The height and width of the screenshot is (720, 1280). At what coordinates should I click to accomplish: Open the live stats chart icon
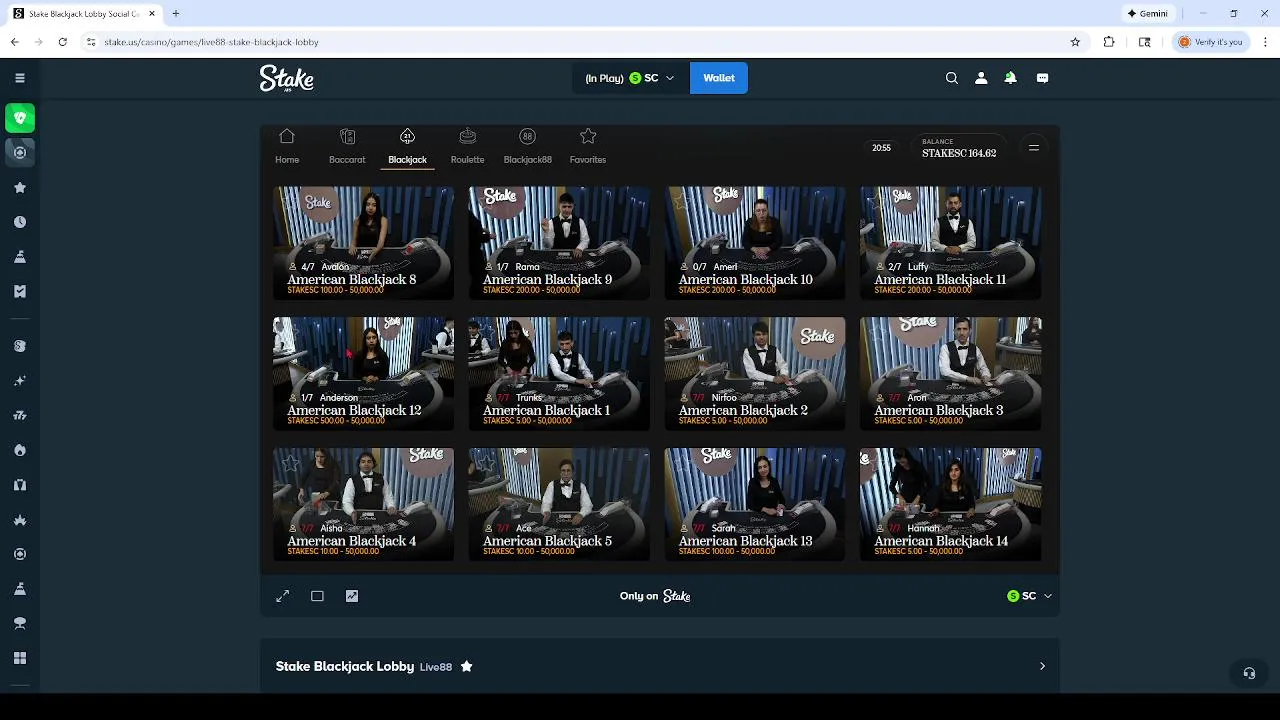[352, 596]
